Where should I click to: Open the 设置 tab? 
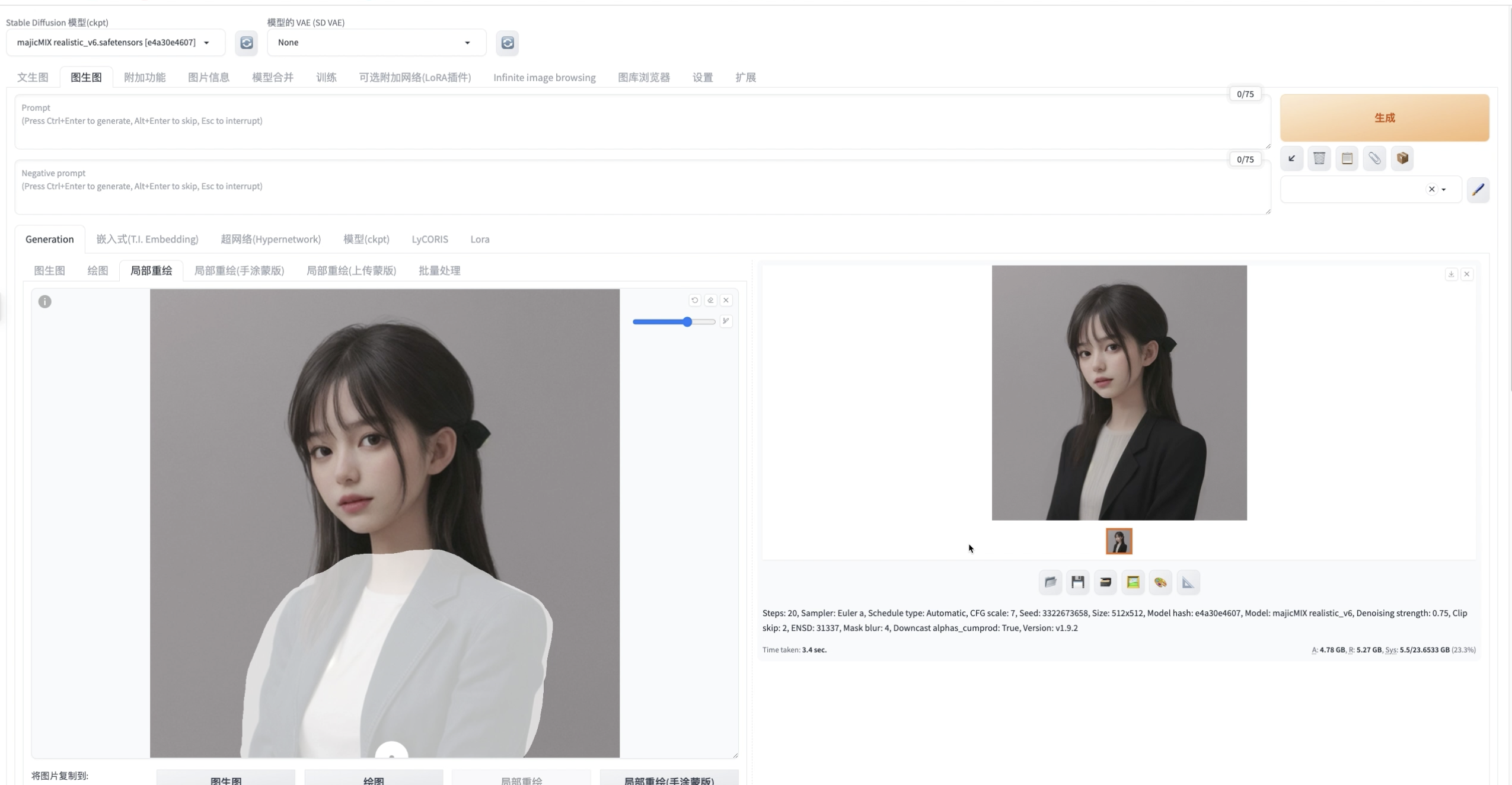click(x=703, y=77)
